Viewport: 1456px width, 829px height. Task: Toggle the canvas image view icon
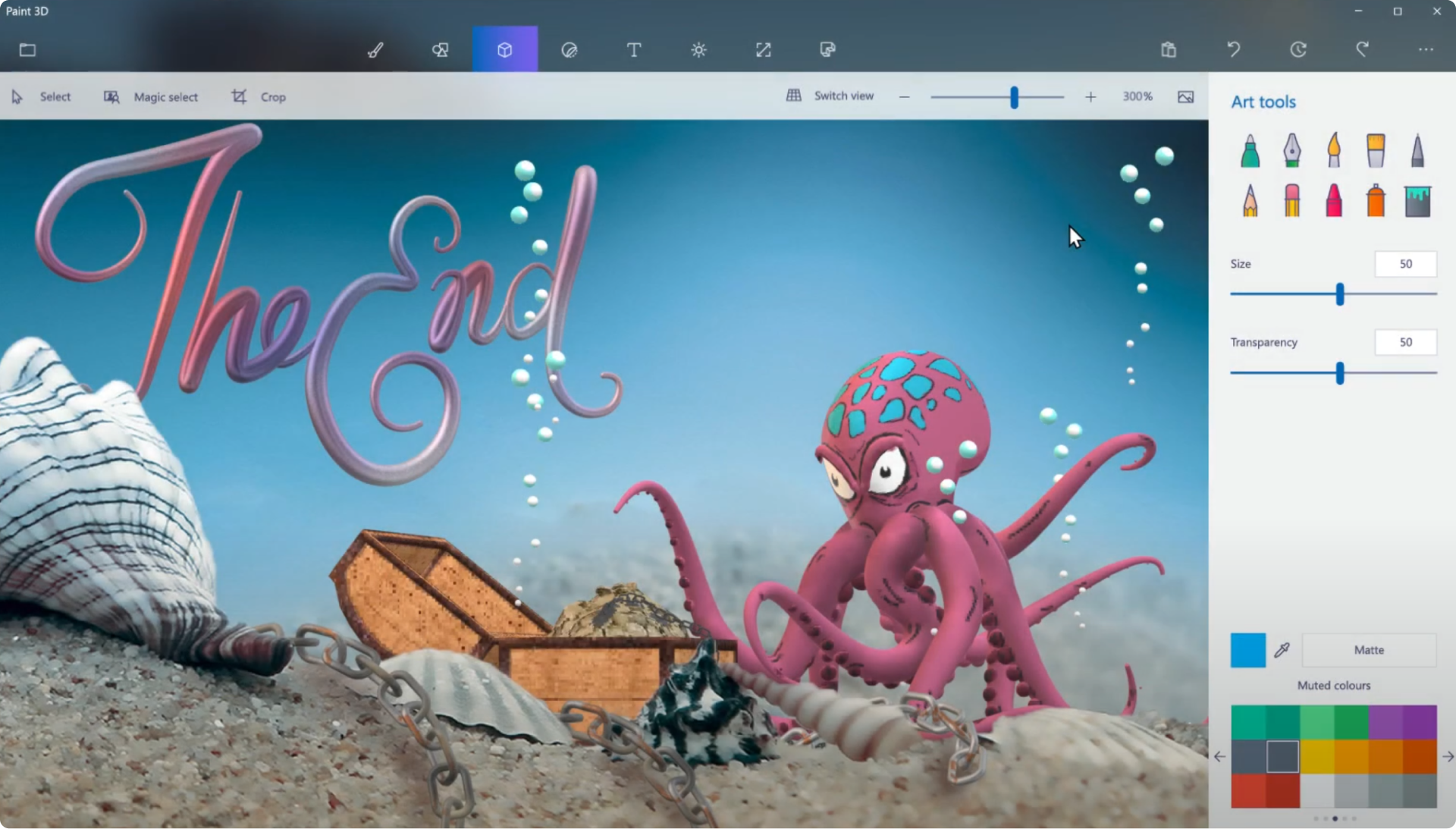[x=1185, y=97]
